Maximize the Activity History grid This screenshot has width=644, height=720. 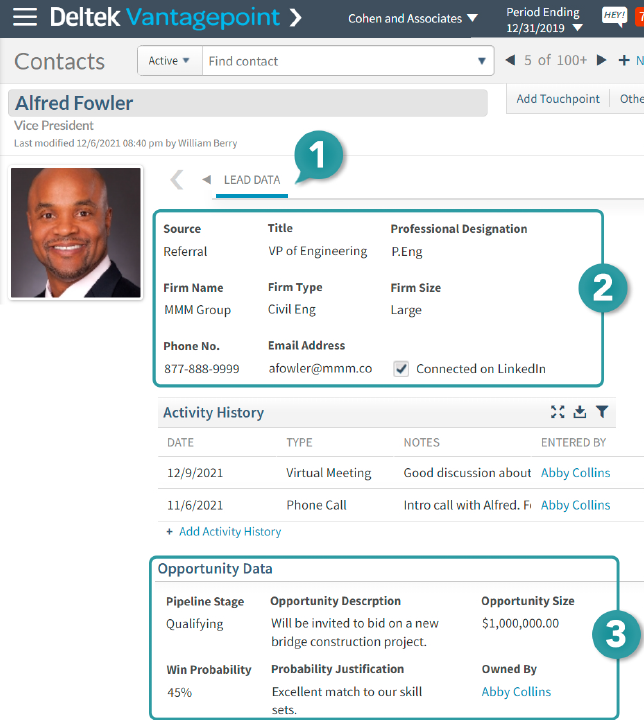click(558, 412)
